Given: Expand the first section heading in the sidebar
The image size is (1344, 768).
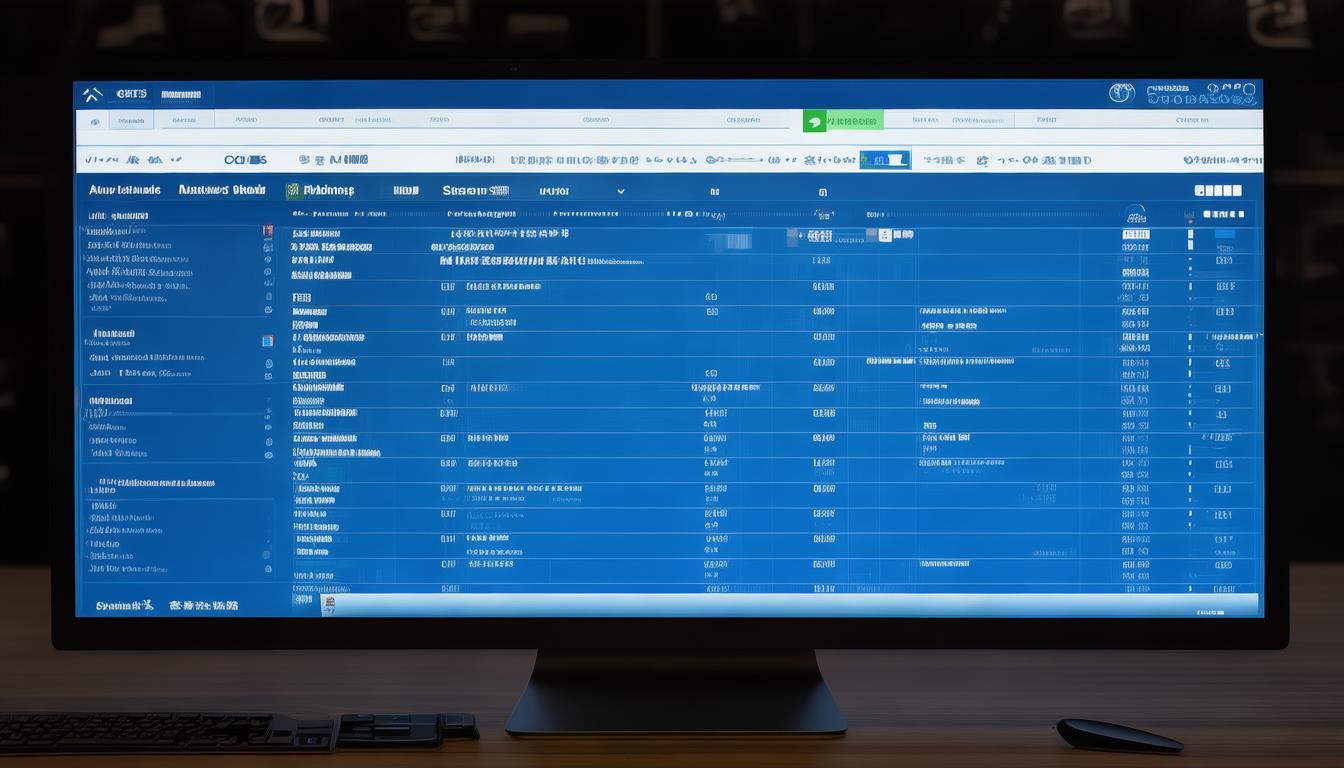Looking at the screenshot, I should pyautogui.click(x=110, y=215).
